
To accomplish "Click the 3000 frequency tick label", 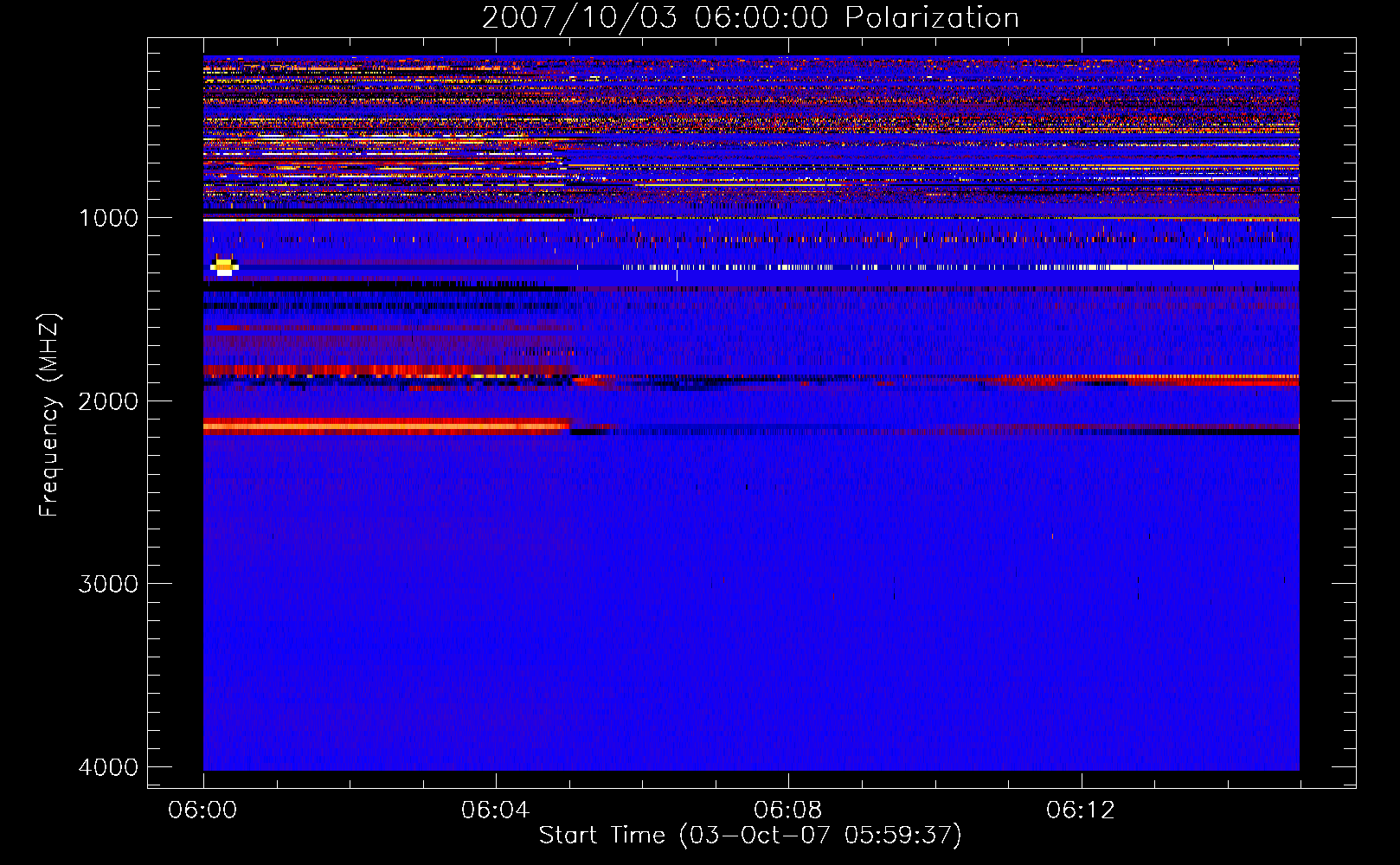I will pyautogui.click(x=108, y=584).
